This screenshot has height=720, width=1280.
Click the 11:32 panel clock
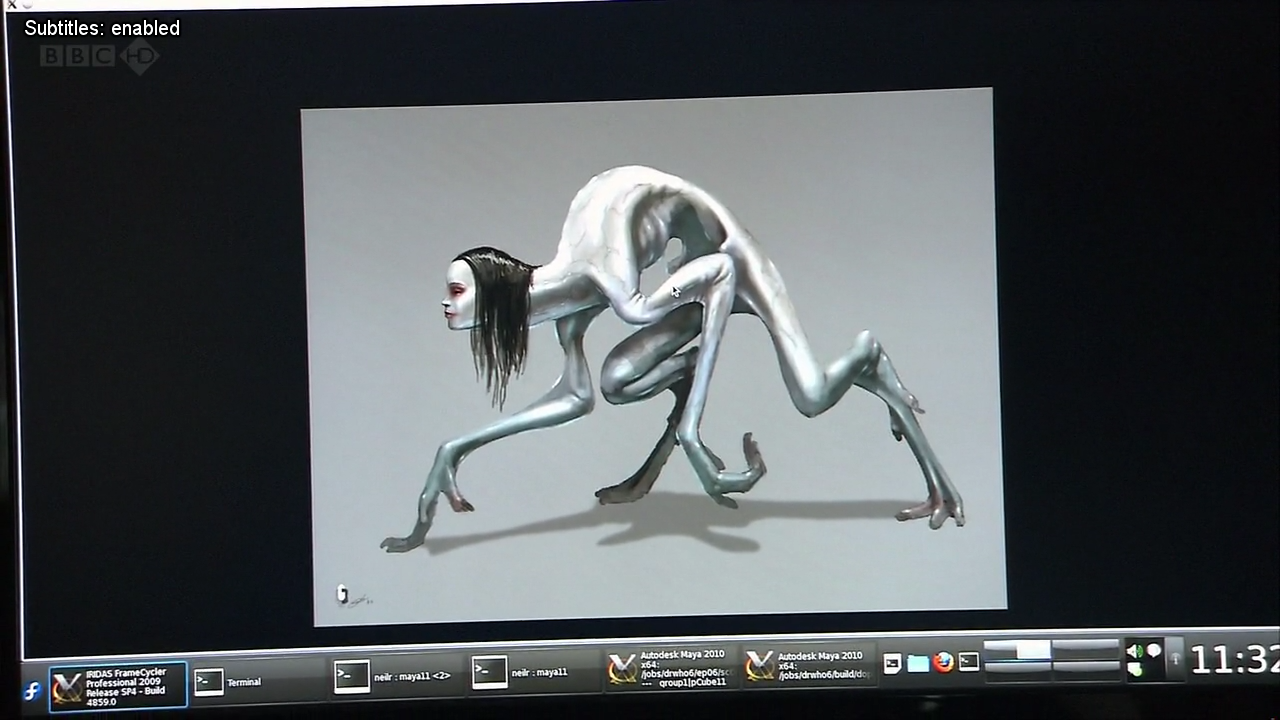point(1234,660)
